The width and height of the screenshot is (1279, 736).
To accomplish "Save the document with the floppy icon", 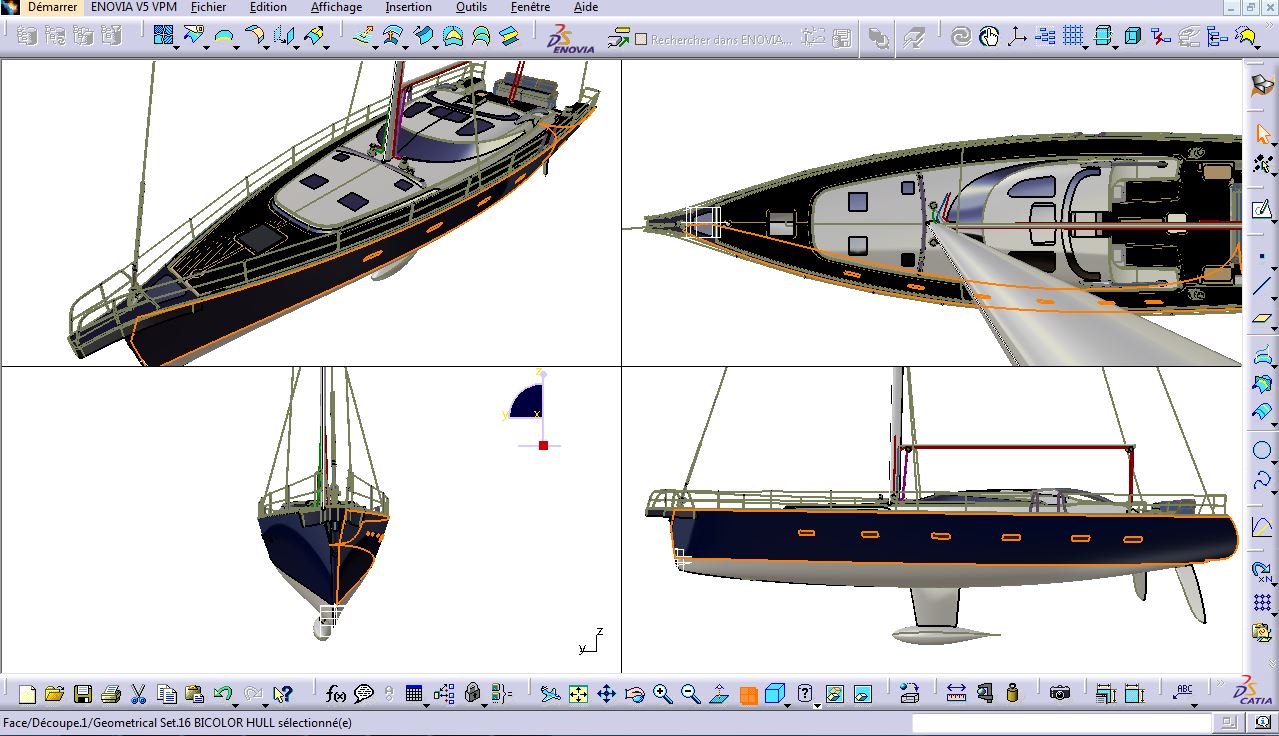I will click(83, 693).
